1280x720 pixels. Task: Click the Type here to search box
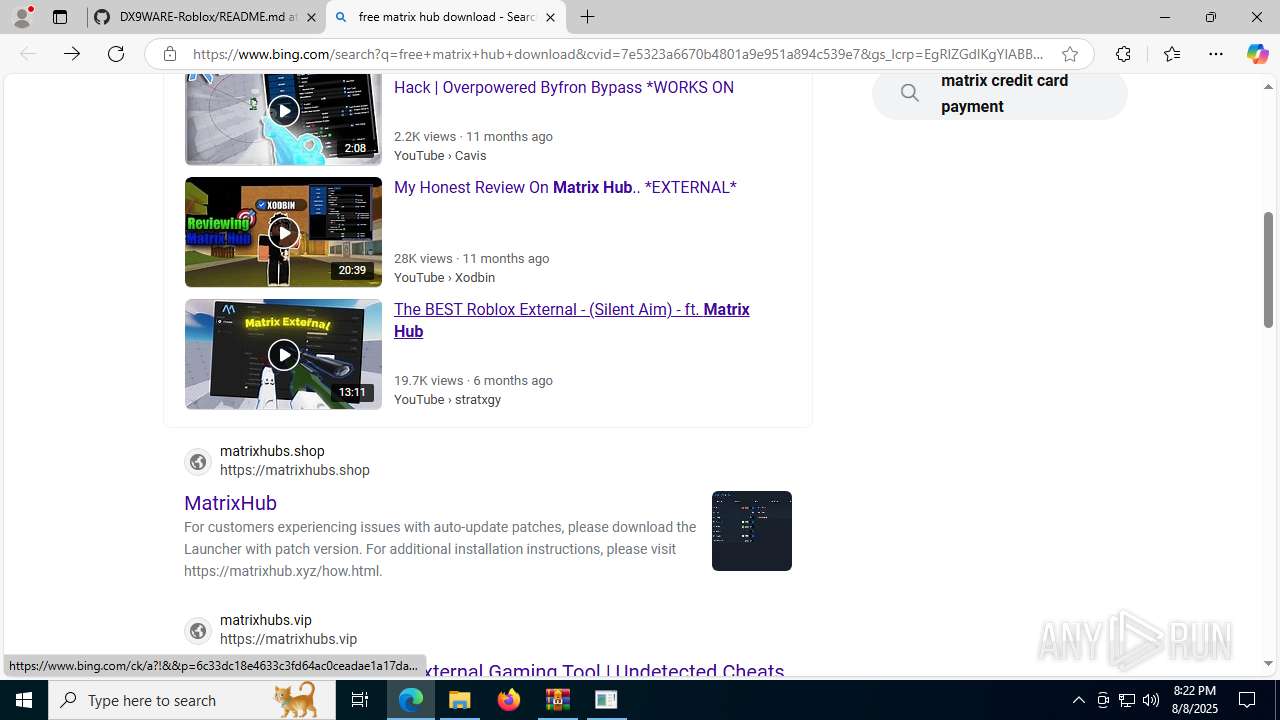click(192, 700)
